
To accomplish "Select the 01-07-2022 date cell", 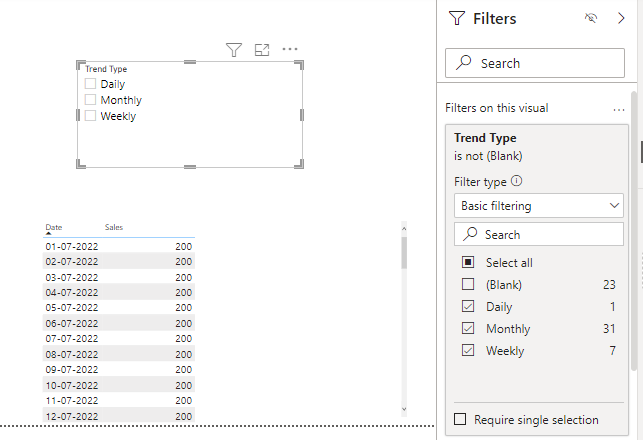I will [72, 246].
